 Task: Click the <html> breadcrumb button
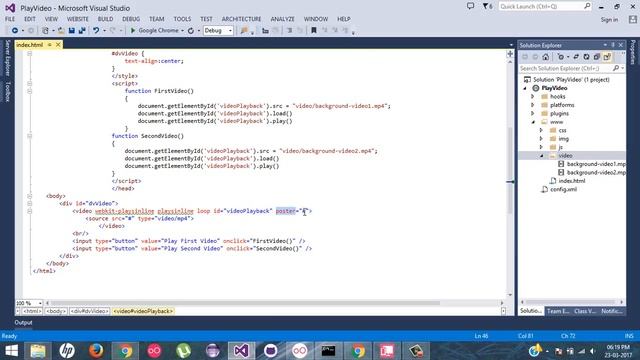coord(32,311)
